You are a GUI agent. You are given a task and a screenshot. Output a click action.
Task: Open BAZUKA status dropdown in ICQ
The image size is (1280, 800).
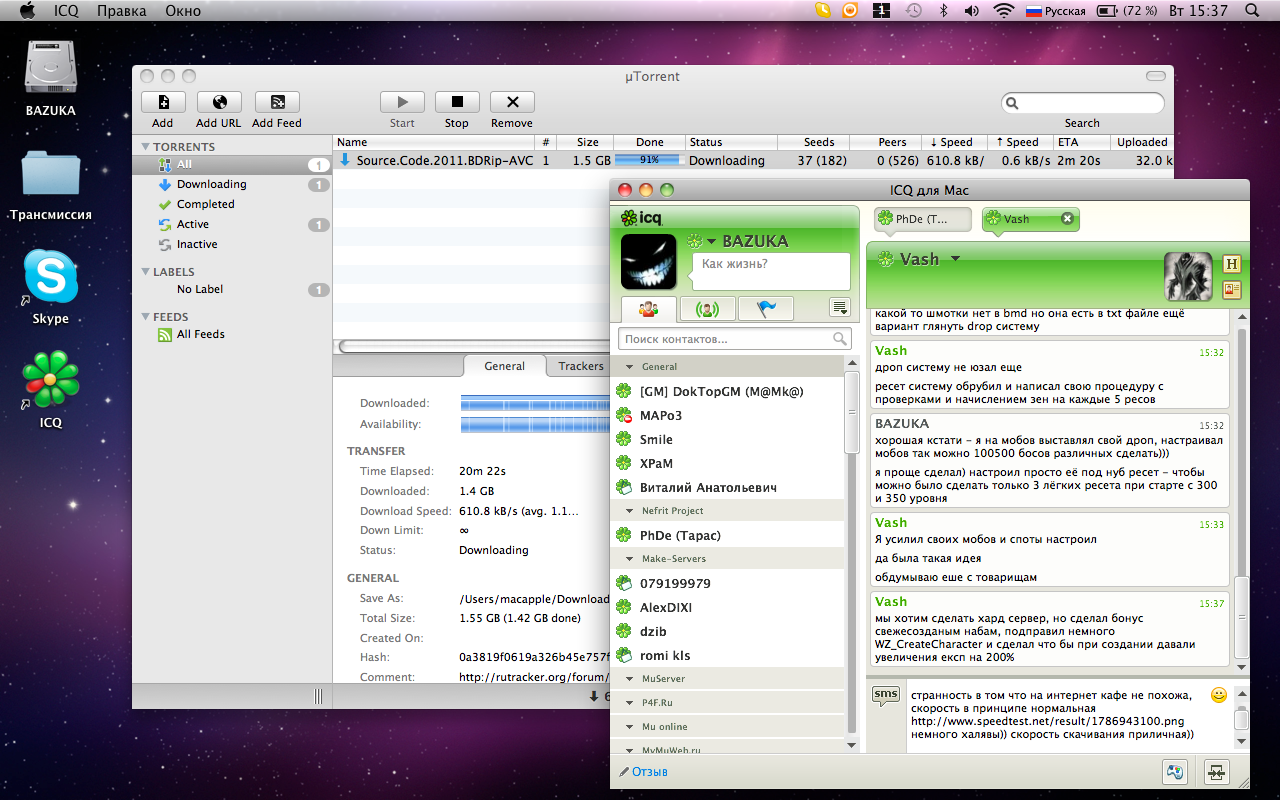click(712, 241)
